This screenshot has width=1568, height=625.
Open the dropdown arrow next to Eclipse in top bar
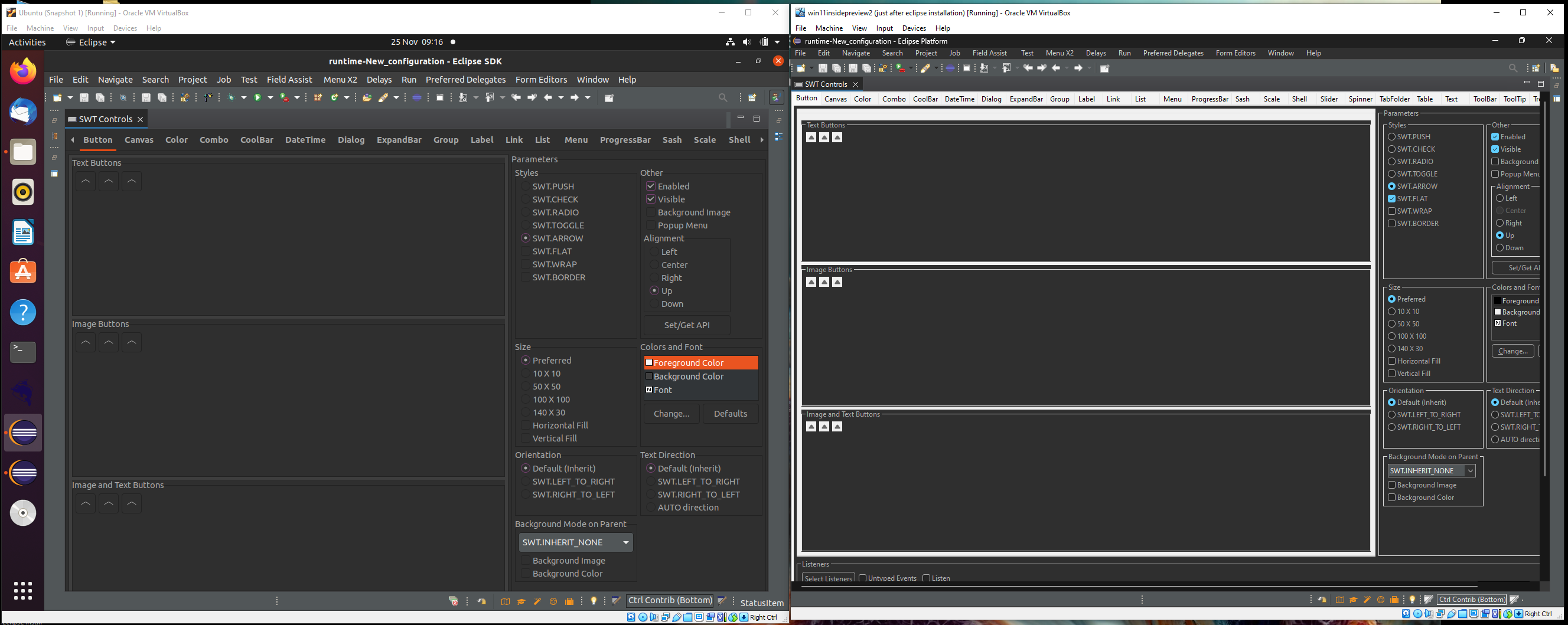coord(113,42)
